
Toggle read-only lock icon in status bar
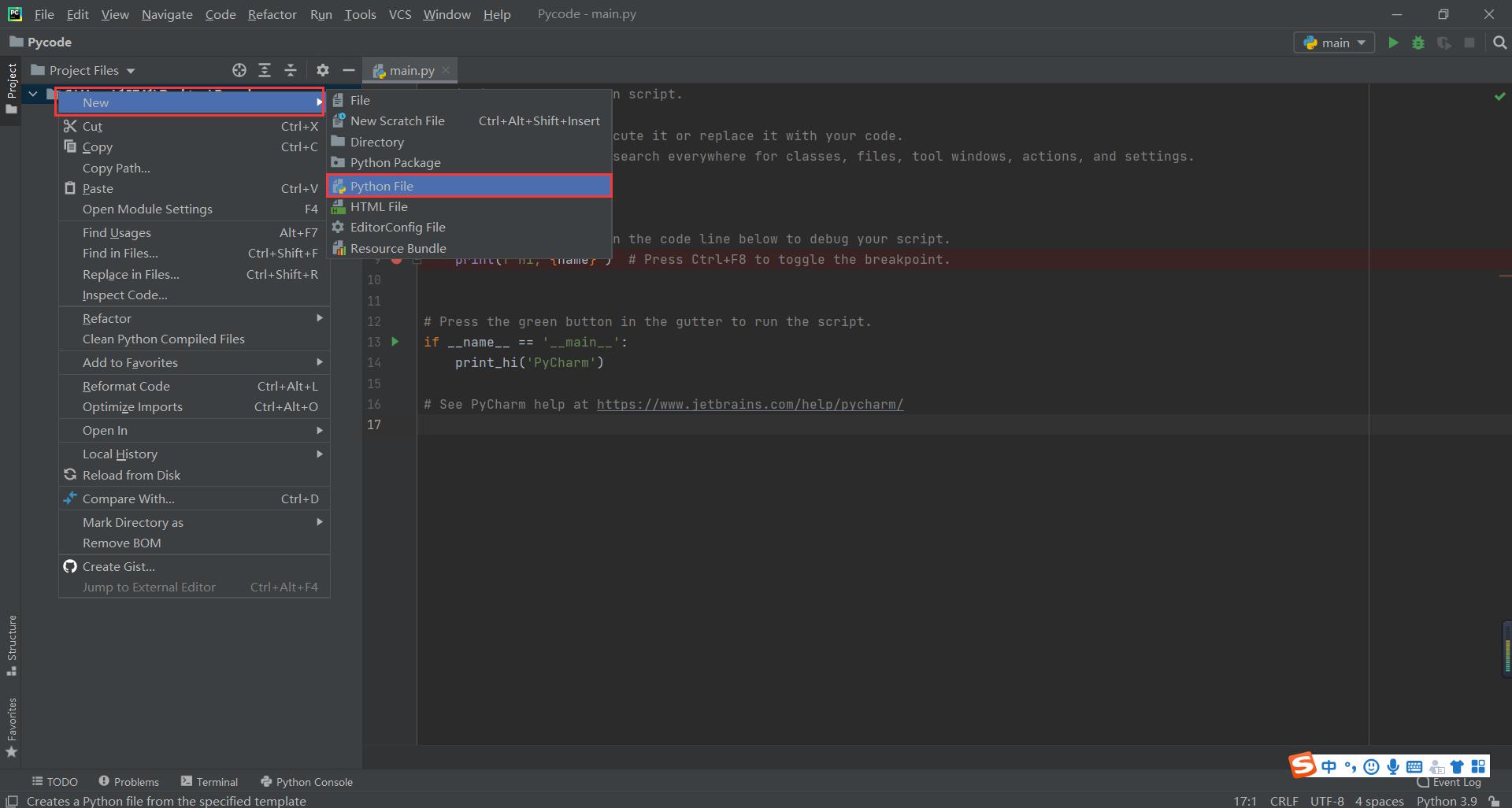[x=1494, y=801]
